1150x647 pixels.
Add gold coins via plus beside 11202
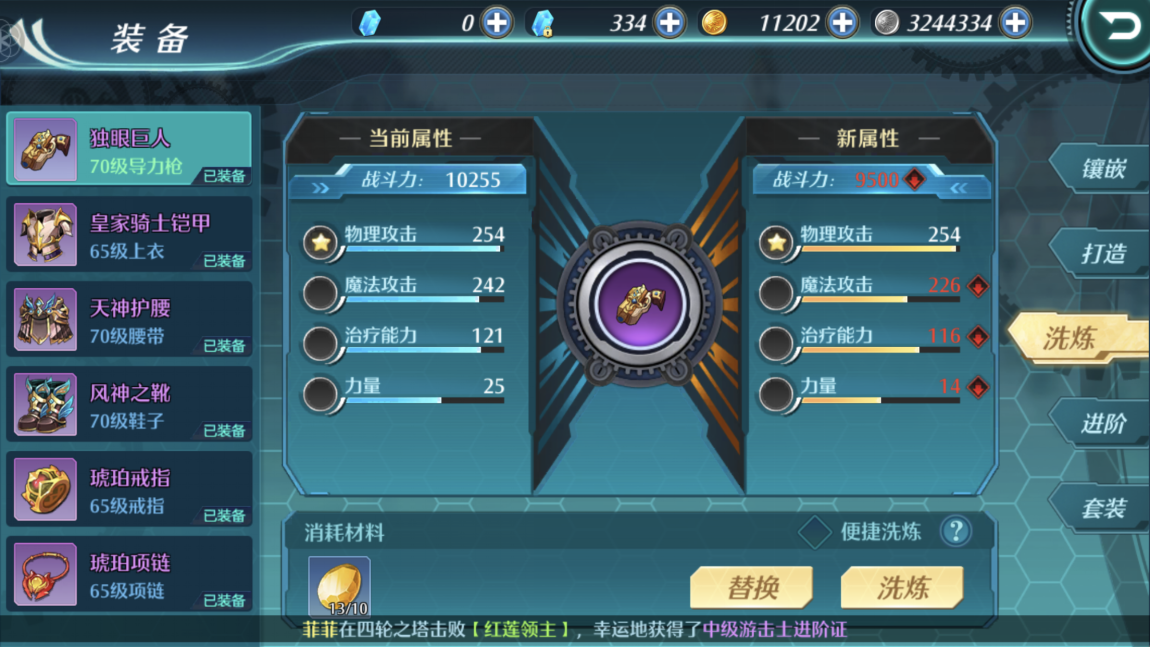coord(843,23)
